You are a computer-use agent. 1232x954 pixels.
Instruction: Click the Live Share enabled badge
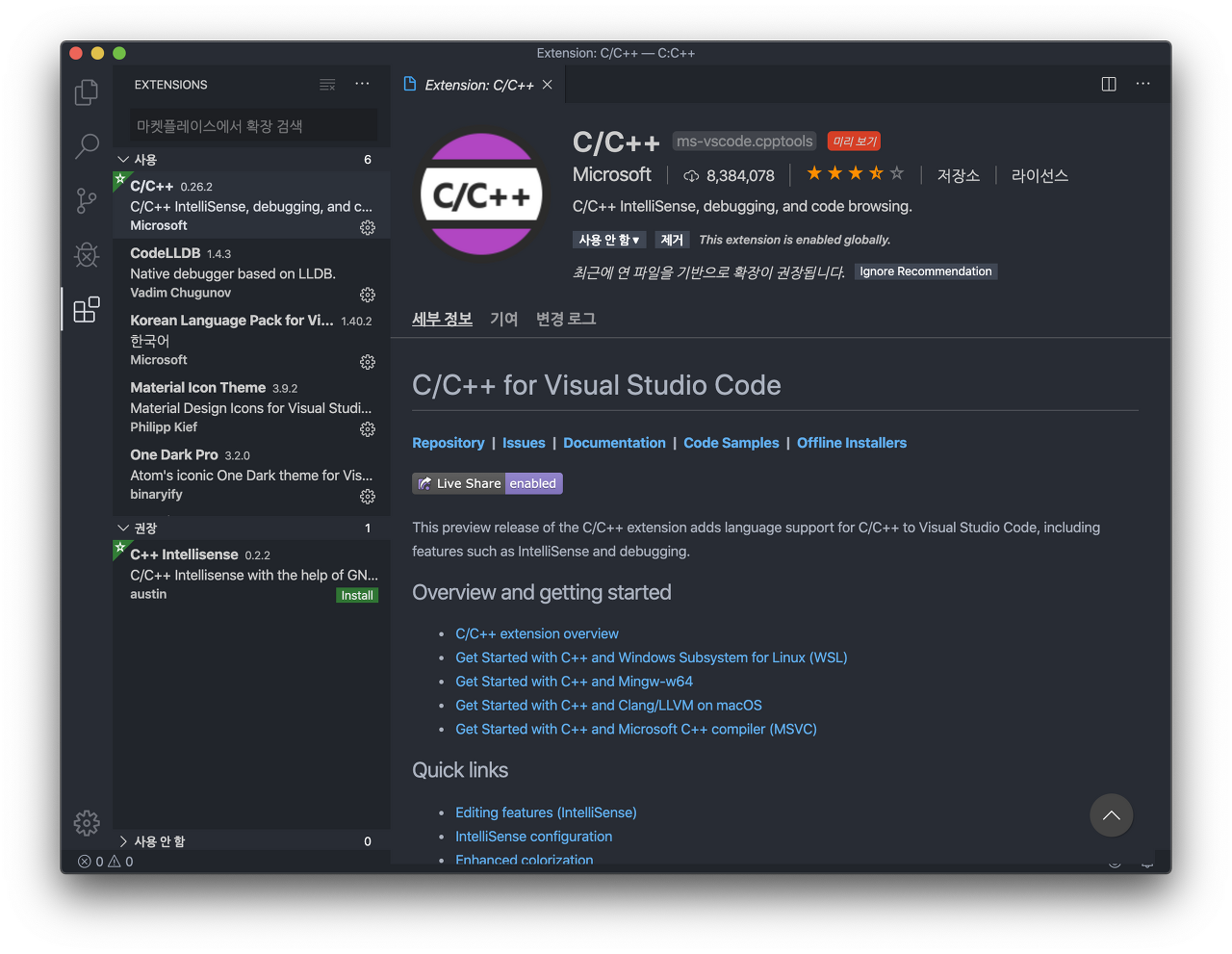pyautogui.click(x=487, y=483)
